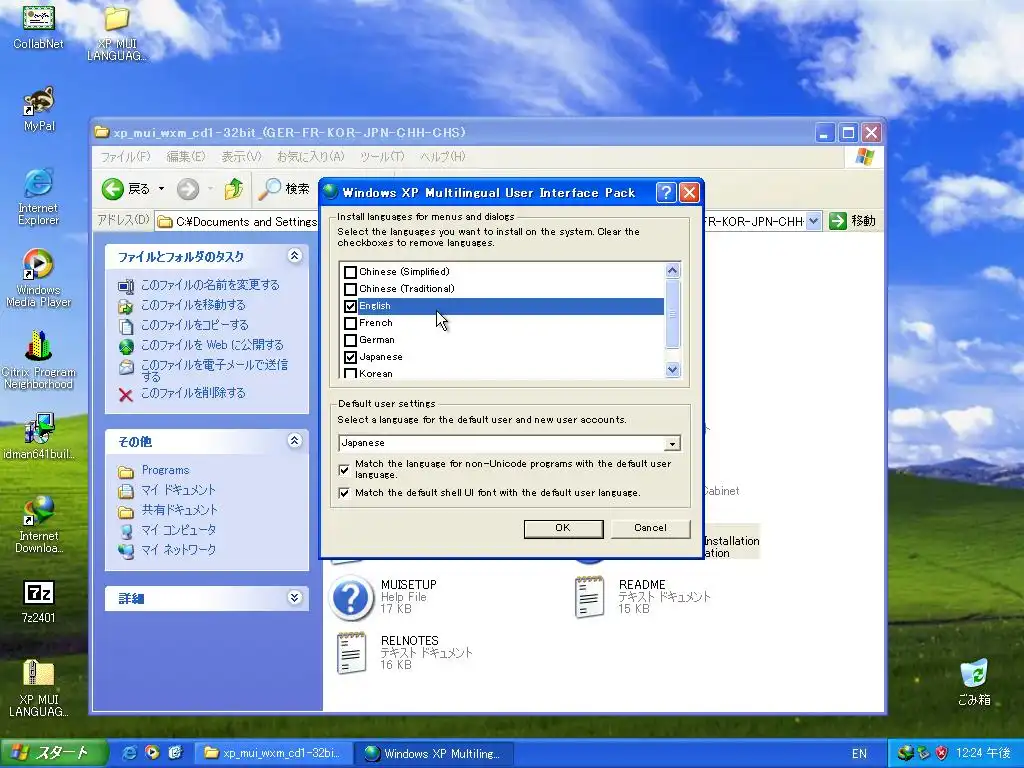Viewport: 1024px width, 768px height.
Task: Open the 表示(V) menu
Action: (241, 156)
